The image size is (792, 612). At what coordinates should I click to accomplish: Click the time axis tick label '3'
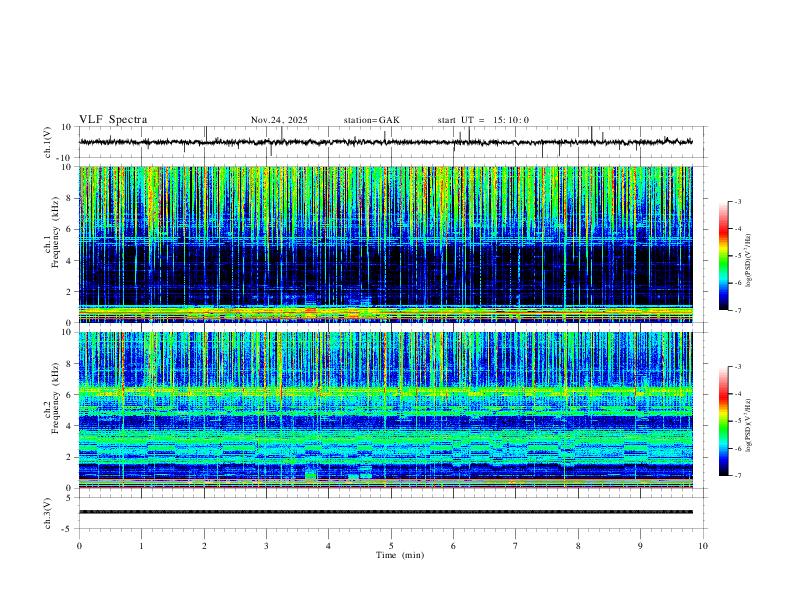coord(266,546)
